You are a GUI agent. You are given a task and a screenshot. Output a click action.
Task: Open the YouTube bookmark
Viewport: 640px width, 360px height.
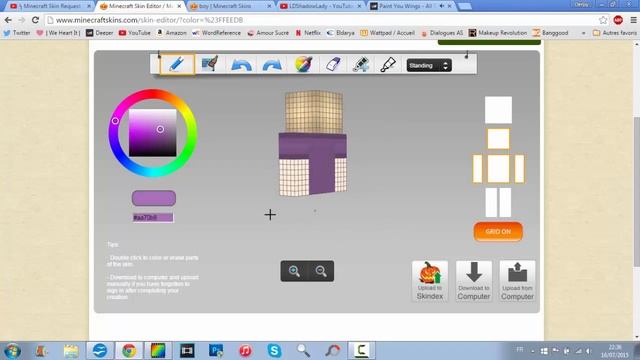point(135,33)
